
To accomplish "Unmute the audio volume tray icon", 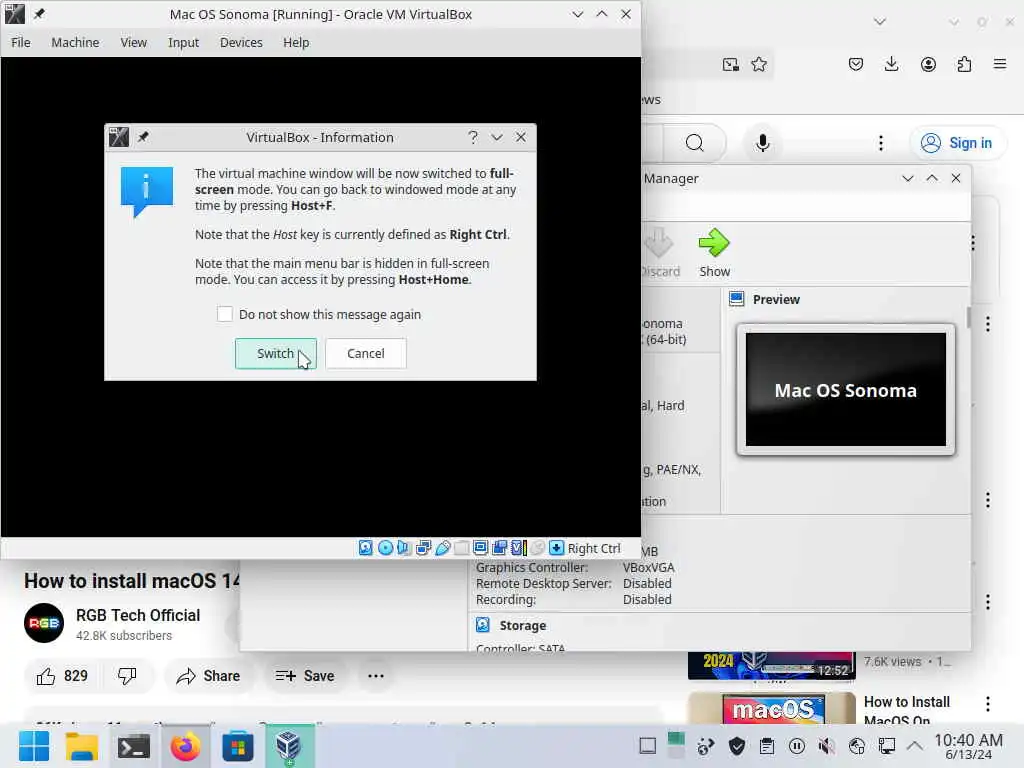I will click(x=826, y=746).
